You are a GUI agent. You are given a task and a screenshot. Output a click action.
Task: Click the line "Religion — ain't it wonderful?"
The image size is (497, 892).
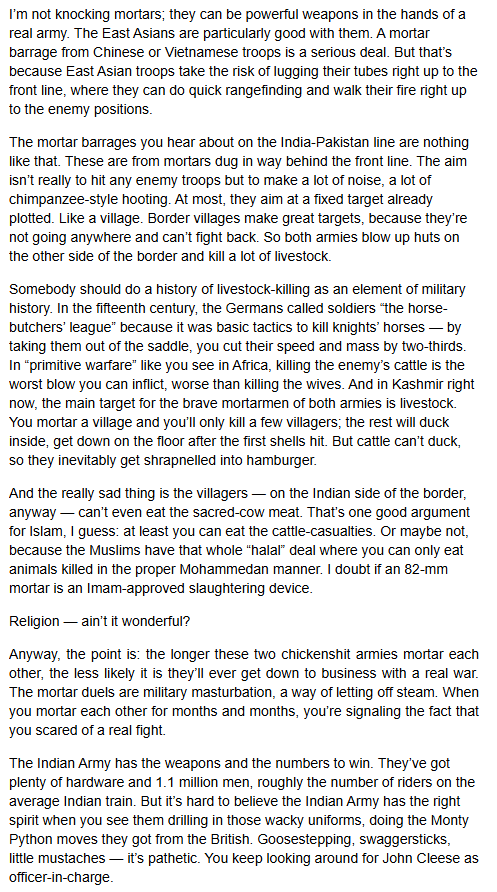click(x=100, y=621)
